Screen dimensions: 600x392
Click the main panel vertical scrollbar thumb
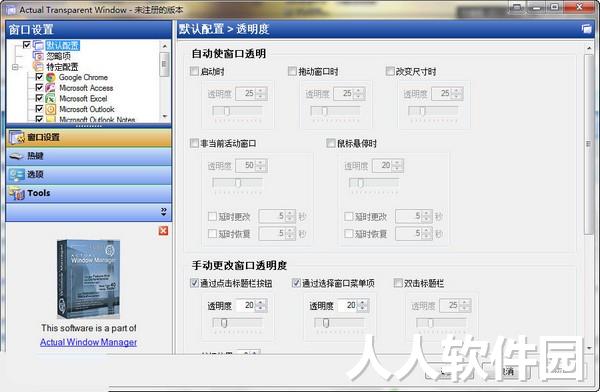click(589, 144)
